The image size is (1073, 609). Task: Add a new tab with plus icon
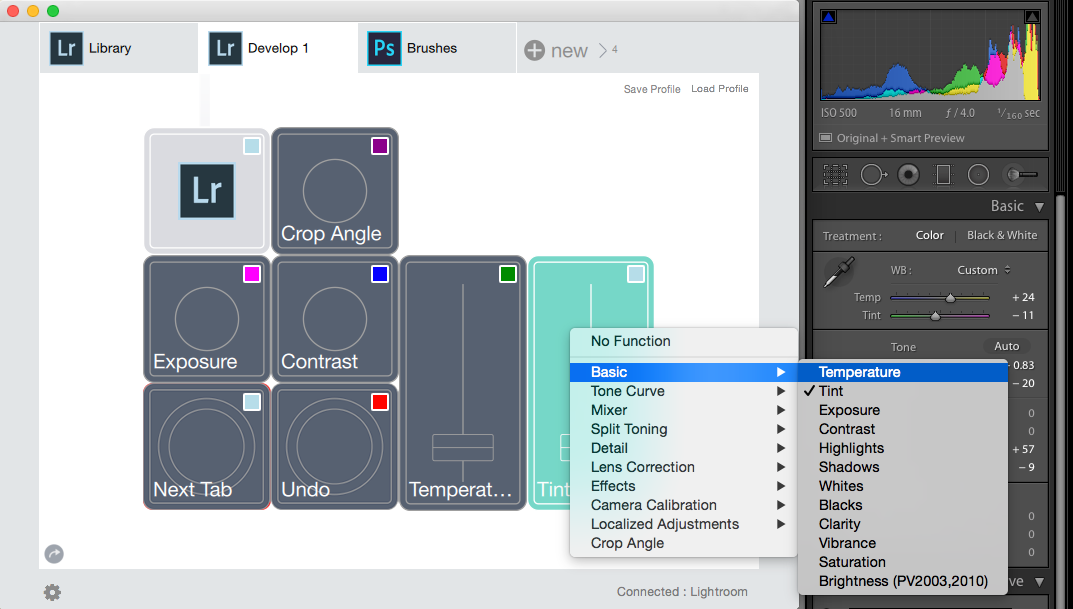(x=534, y=50)
